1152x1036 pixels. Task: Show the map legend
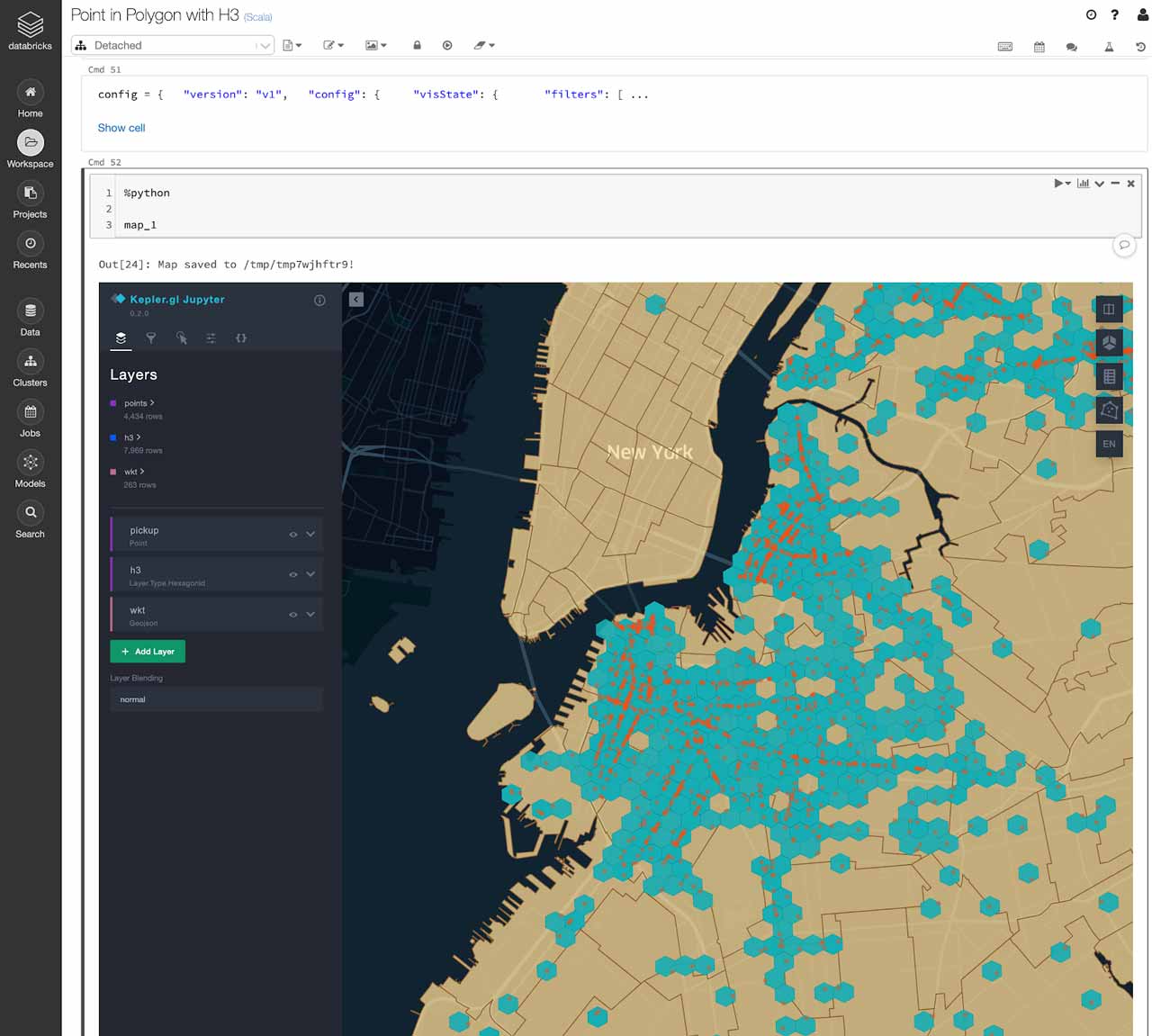point(1109,377)
